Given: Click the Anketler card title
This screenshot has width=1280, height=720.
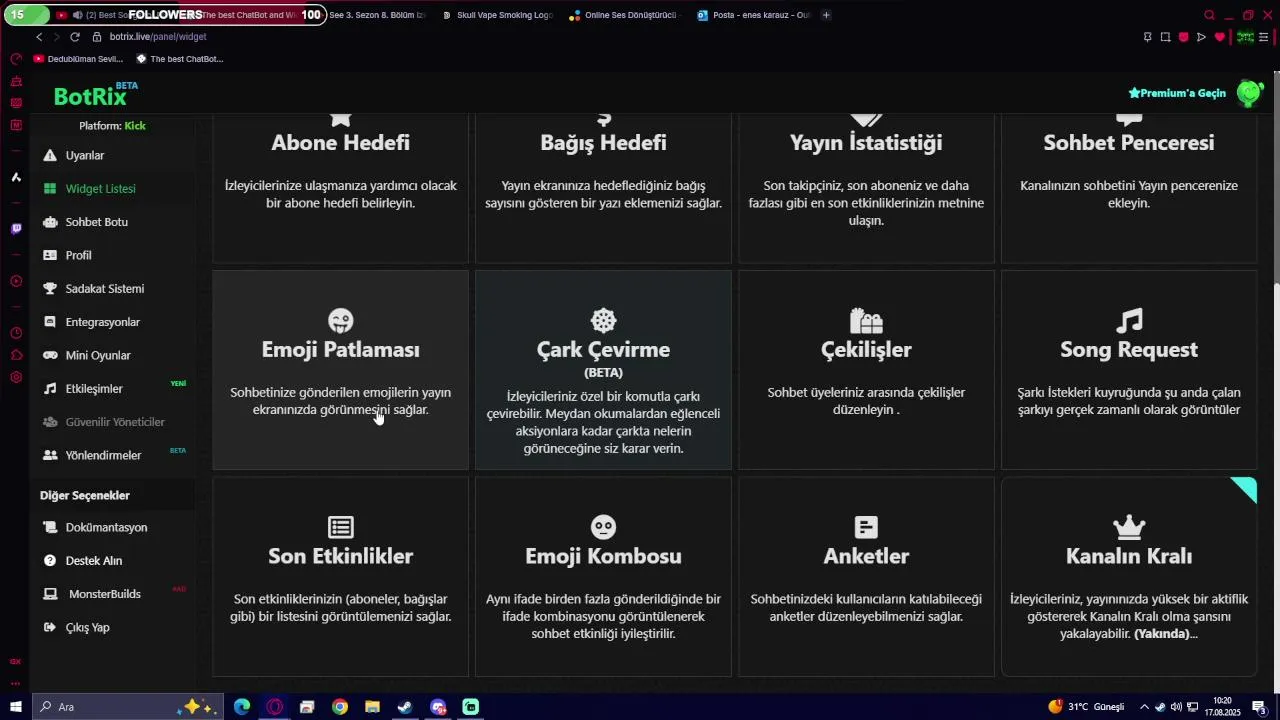Looking at the screenshot, I should coord(866,556).
